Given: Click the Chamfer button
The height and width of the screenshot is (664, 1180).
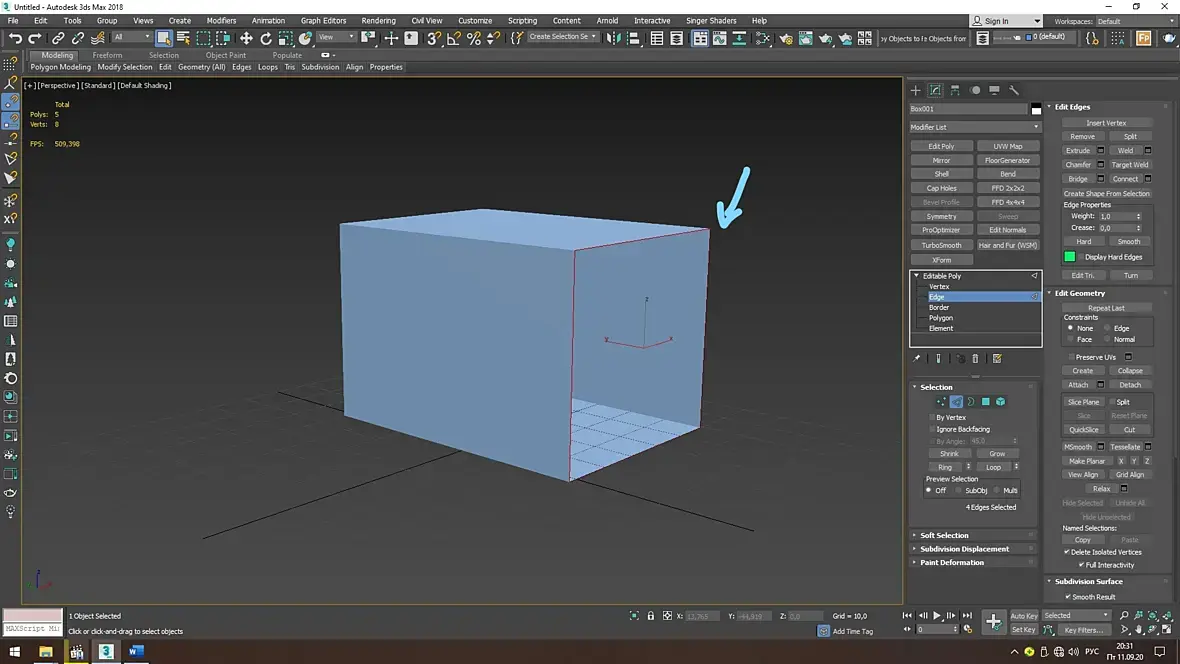Looking at the screenshot, I should click(x=1078, y=165).
